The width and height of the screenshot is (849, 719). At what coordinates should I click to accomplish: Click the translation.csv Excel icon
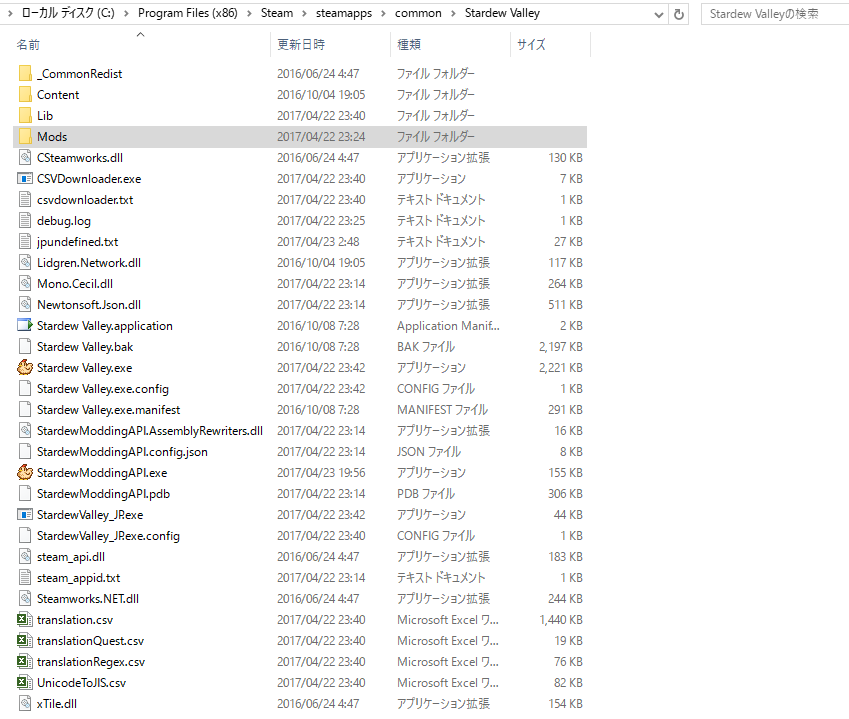click(x=25, y=620)
